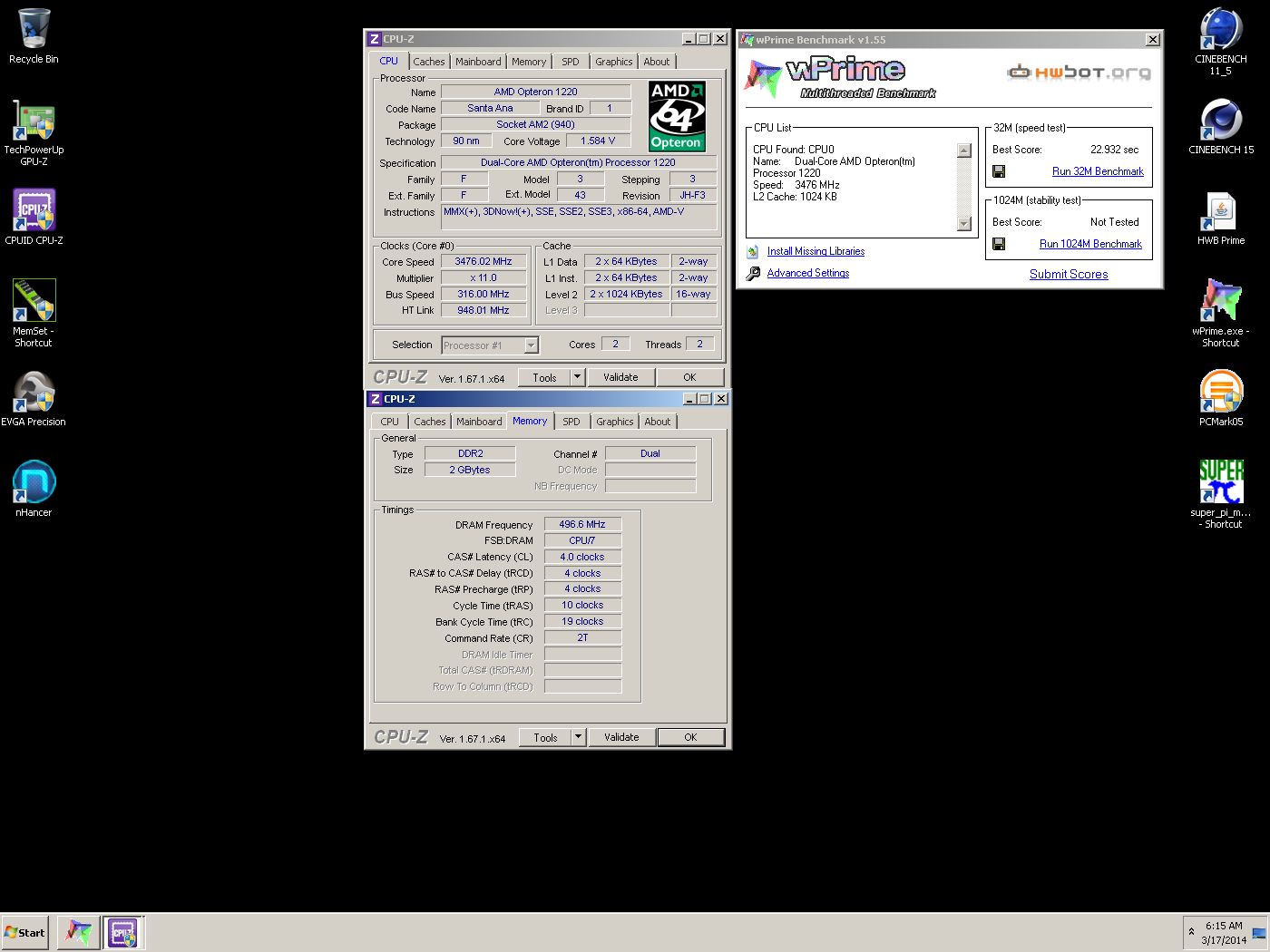Open SPD tab in upper CPU-Z window
Viewport: 1270px width, 952px height.
(571, 62)
